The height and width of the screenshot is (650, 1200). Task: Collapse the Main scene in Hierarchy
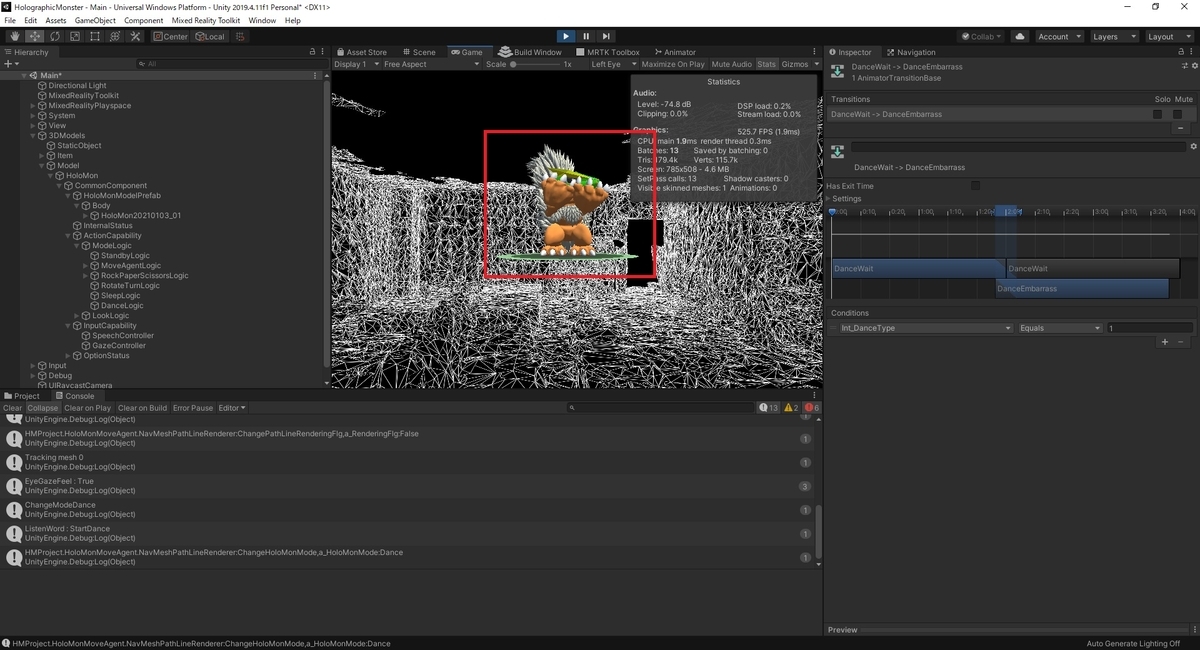click(x=25, y=76)
